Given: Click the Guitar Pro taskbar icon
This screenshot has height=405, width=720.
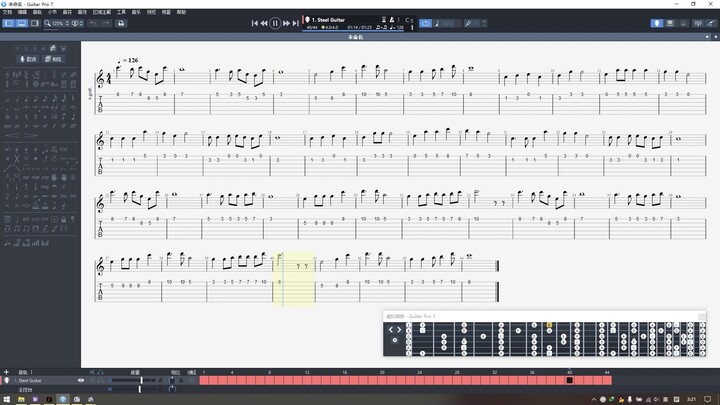Looking at the screenshot, I should [x=63, y=399].
